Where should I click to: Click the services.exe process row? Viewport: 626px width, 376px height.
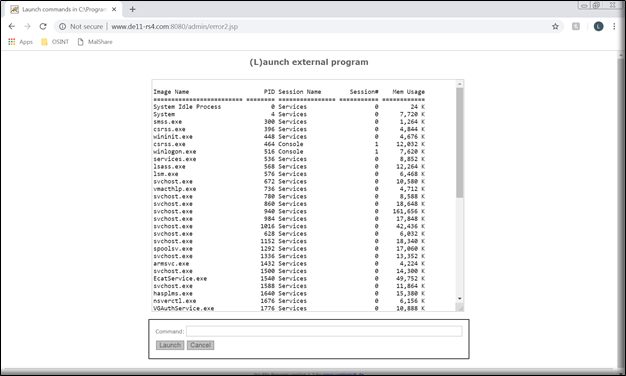(289, 159)
